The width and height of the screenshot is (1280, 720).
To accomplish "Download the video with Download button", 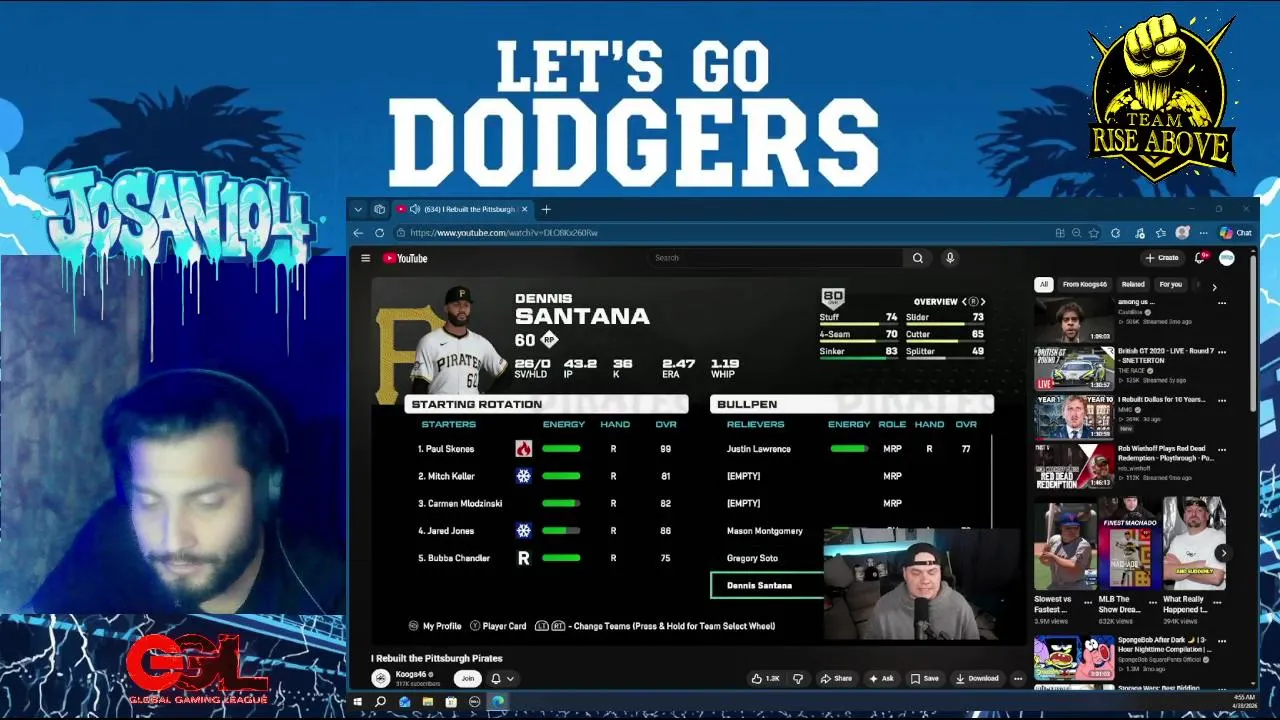I will point(977,678).
